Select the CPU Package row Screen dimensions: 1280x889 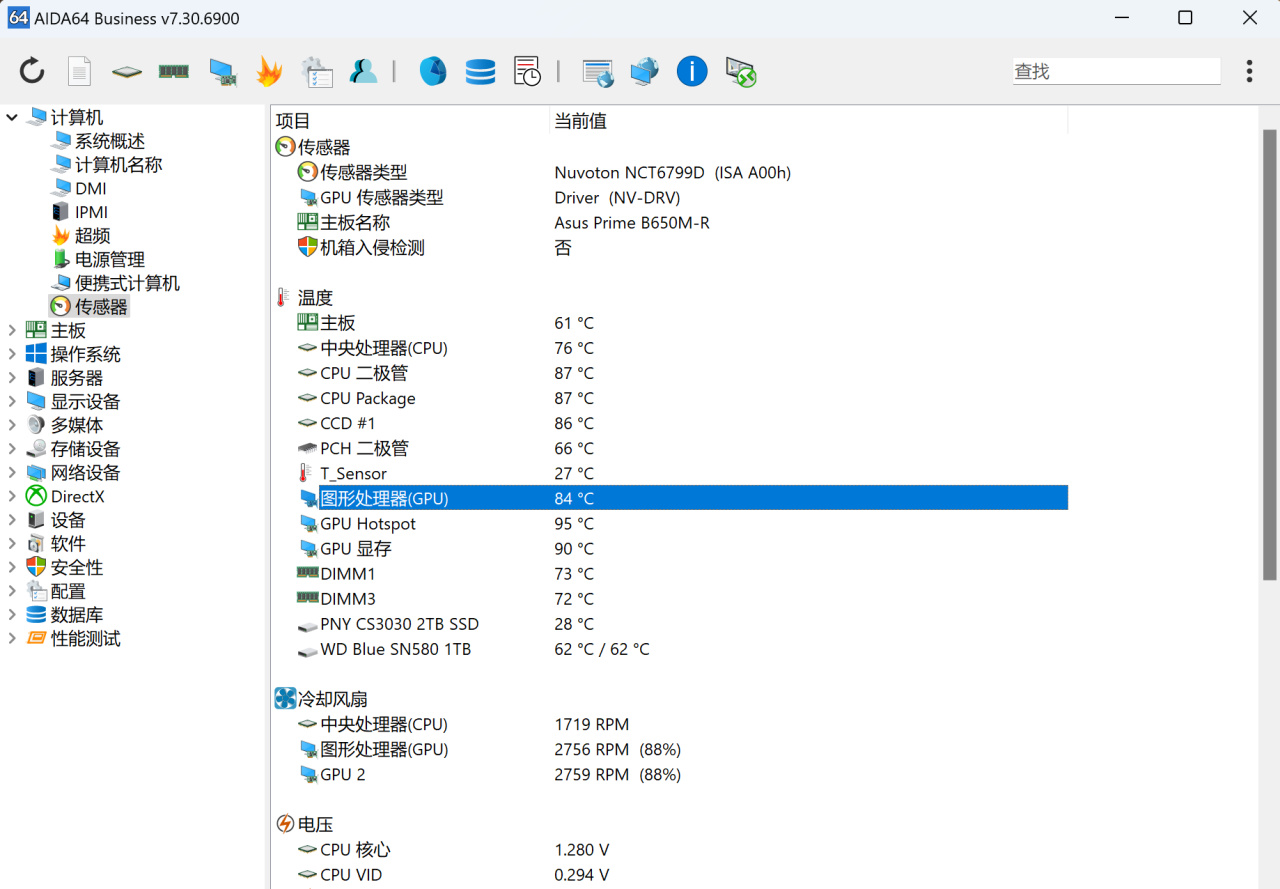point(670,398)
